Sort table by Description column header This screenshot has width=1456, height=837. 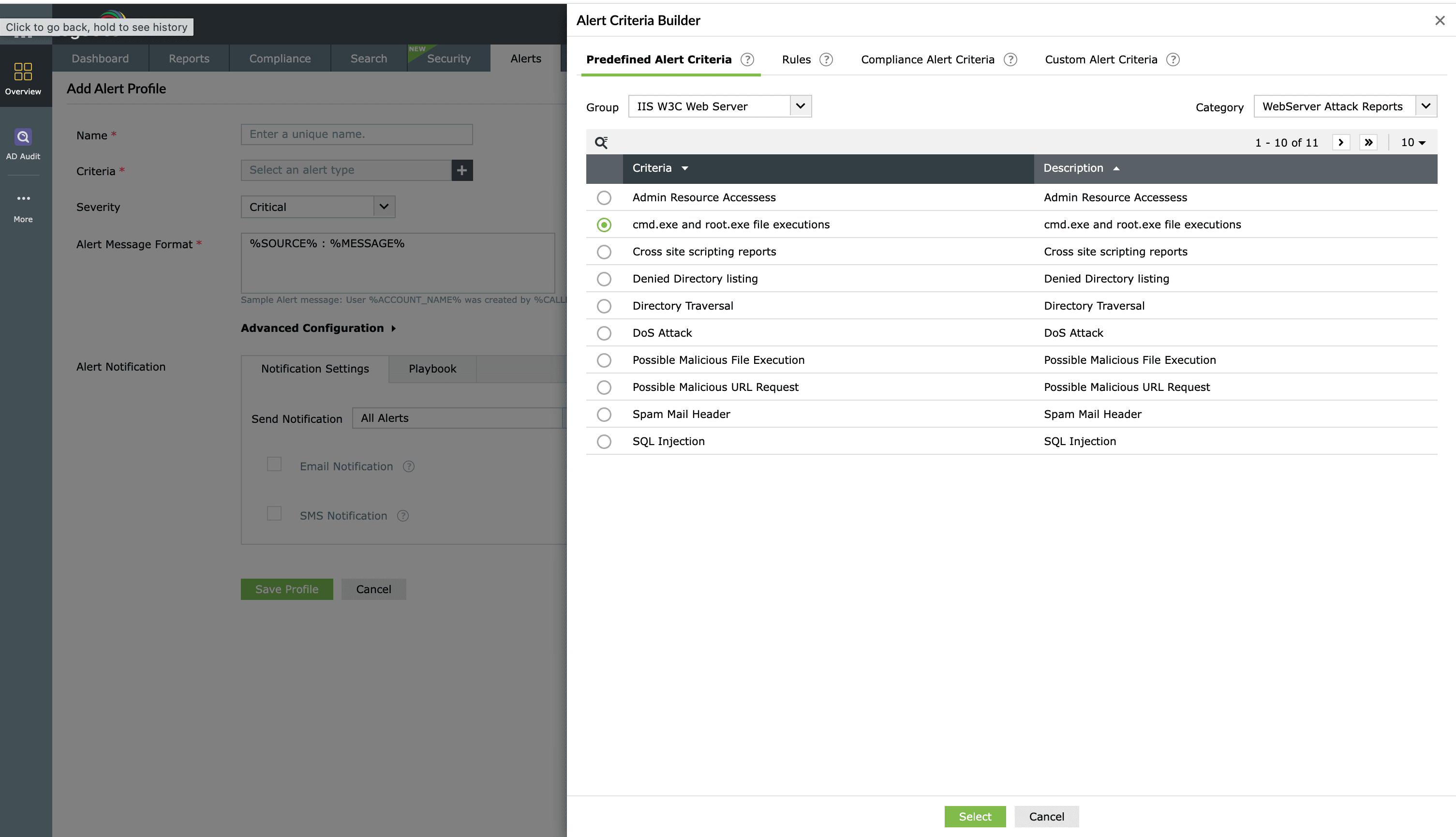(x=1073, y=168)
